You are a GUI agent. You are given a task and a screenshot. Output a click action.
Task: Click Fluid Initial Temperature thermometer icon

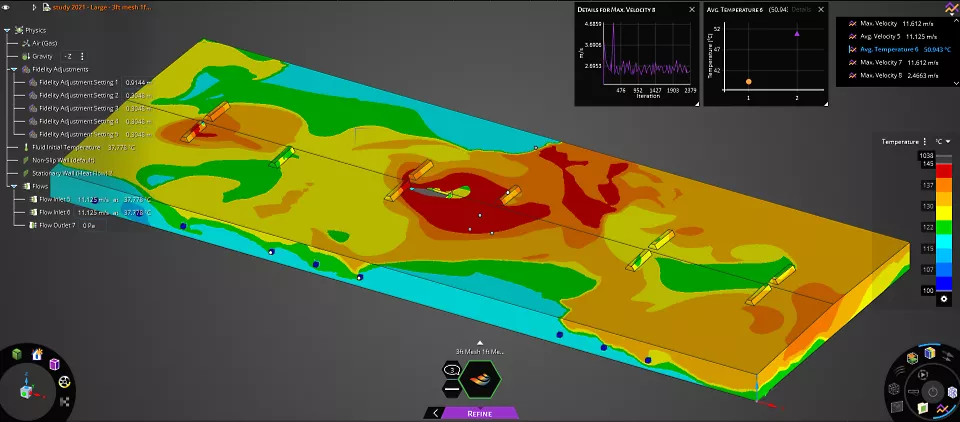(x=26, y=147)
